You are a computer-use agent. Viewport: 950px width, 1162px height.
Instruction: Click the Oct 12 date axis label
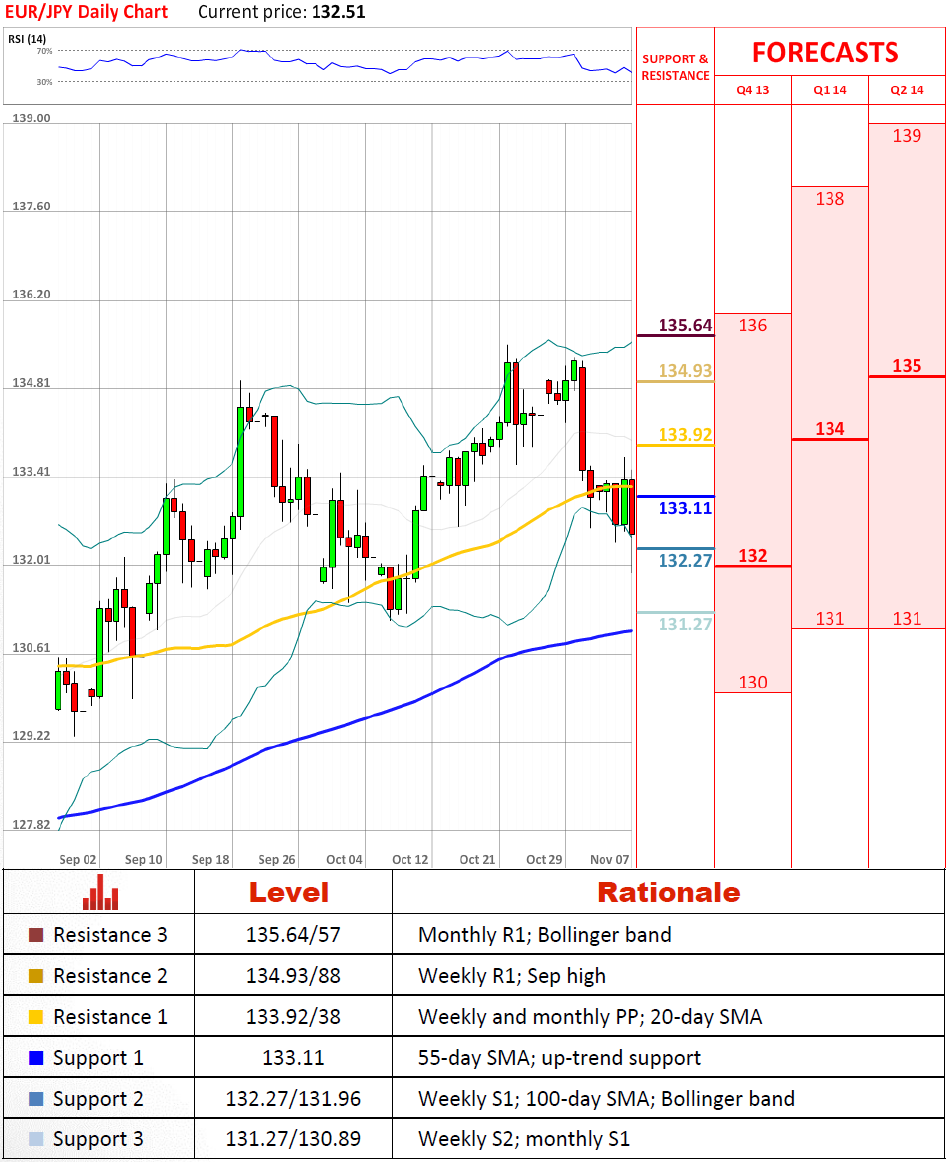[x=411, y=859]
